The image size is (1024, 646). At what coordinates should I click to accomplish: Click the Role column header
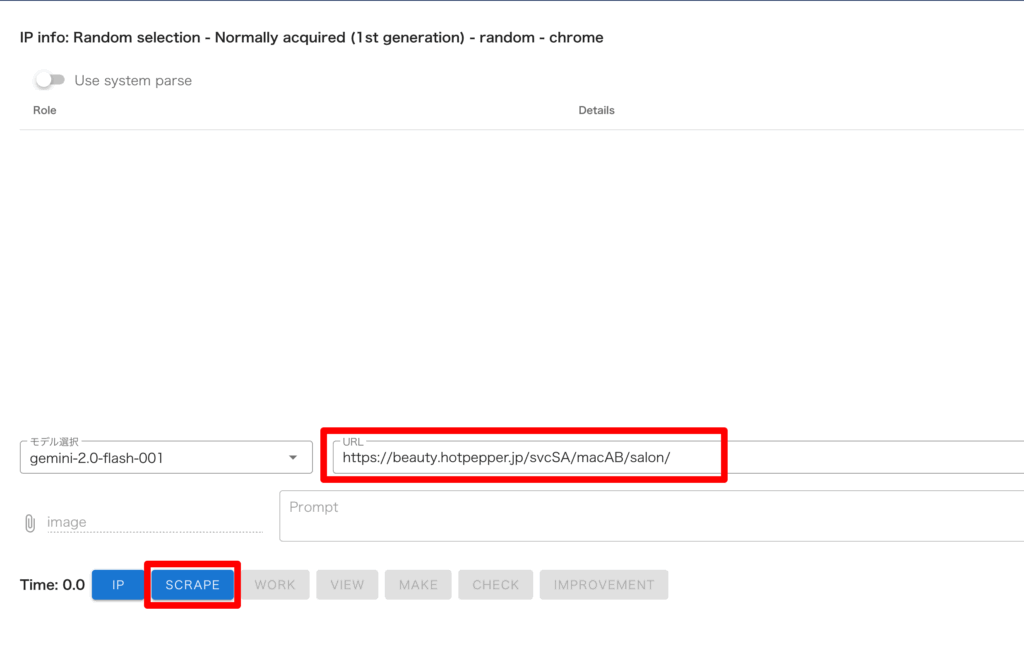pyautogui.click(x=45, y=110)
